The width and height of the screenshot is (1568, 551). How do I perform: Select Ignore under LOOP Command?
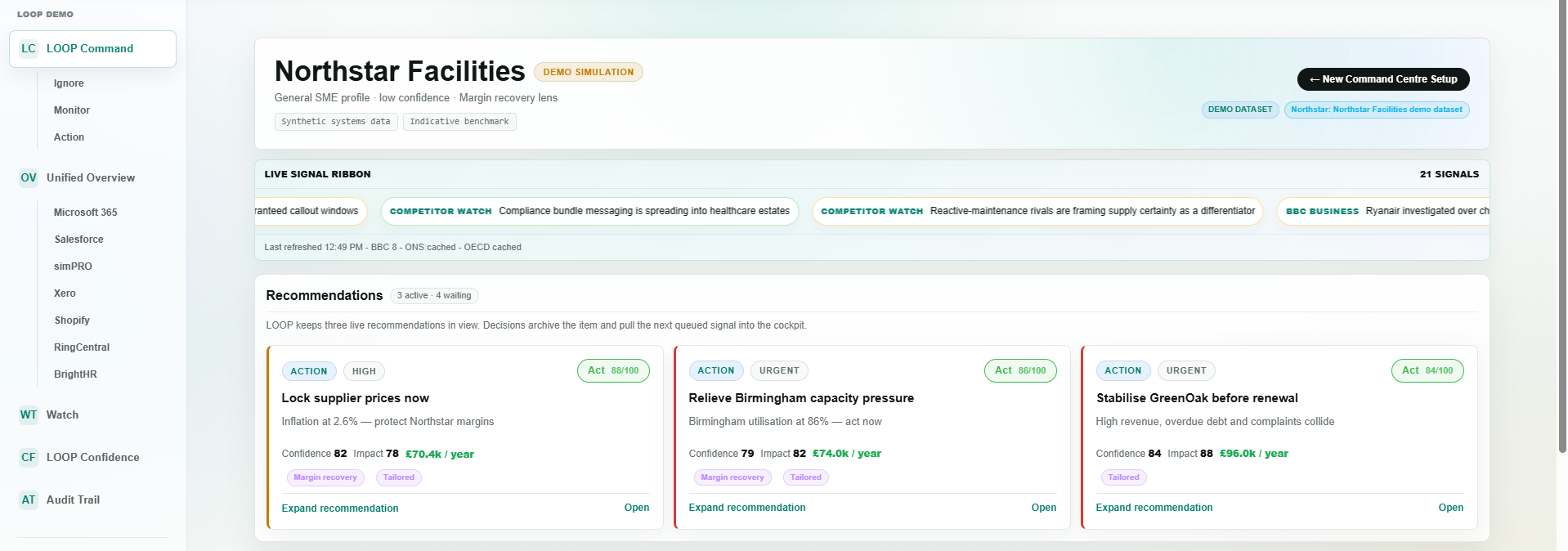click(x=69, y=83)
